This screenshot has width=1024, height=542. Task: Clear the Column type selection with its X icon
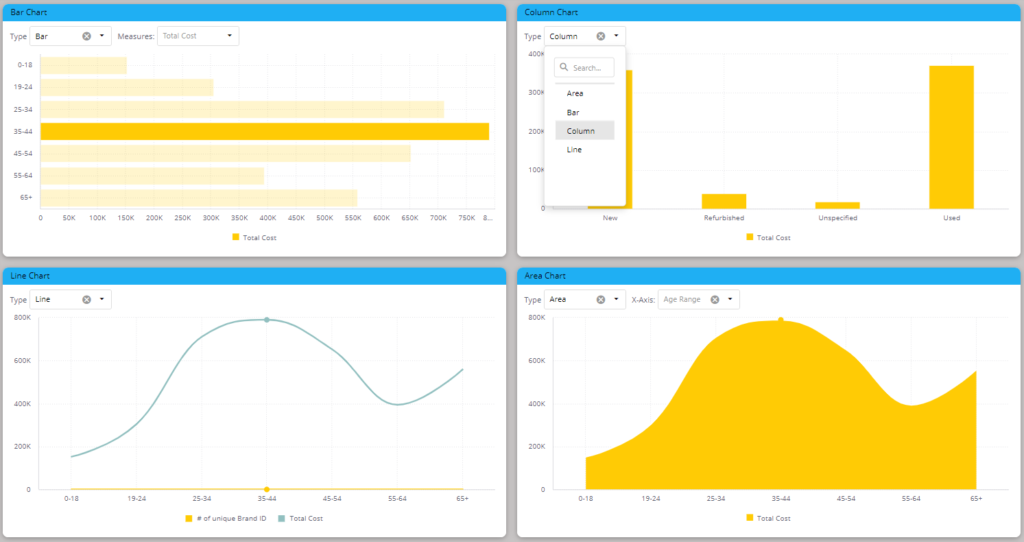tap(601, 36)
